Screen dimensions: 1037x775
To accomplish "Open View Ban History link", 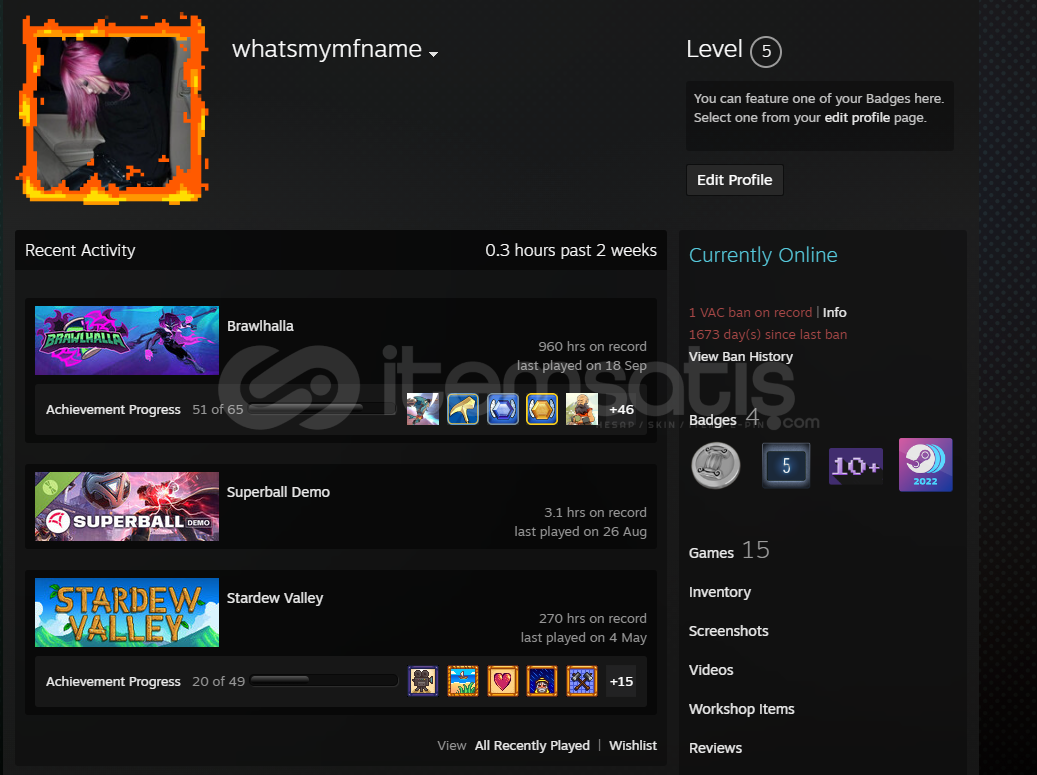I will point(741,356).
